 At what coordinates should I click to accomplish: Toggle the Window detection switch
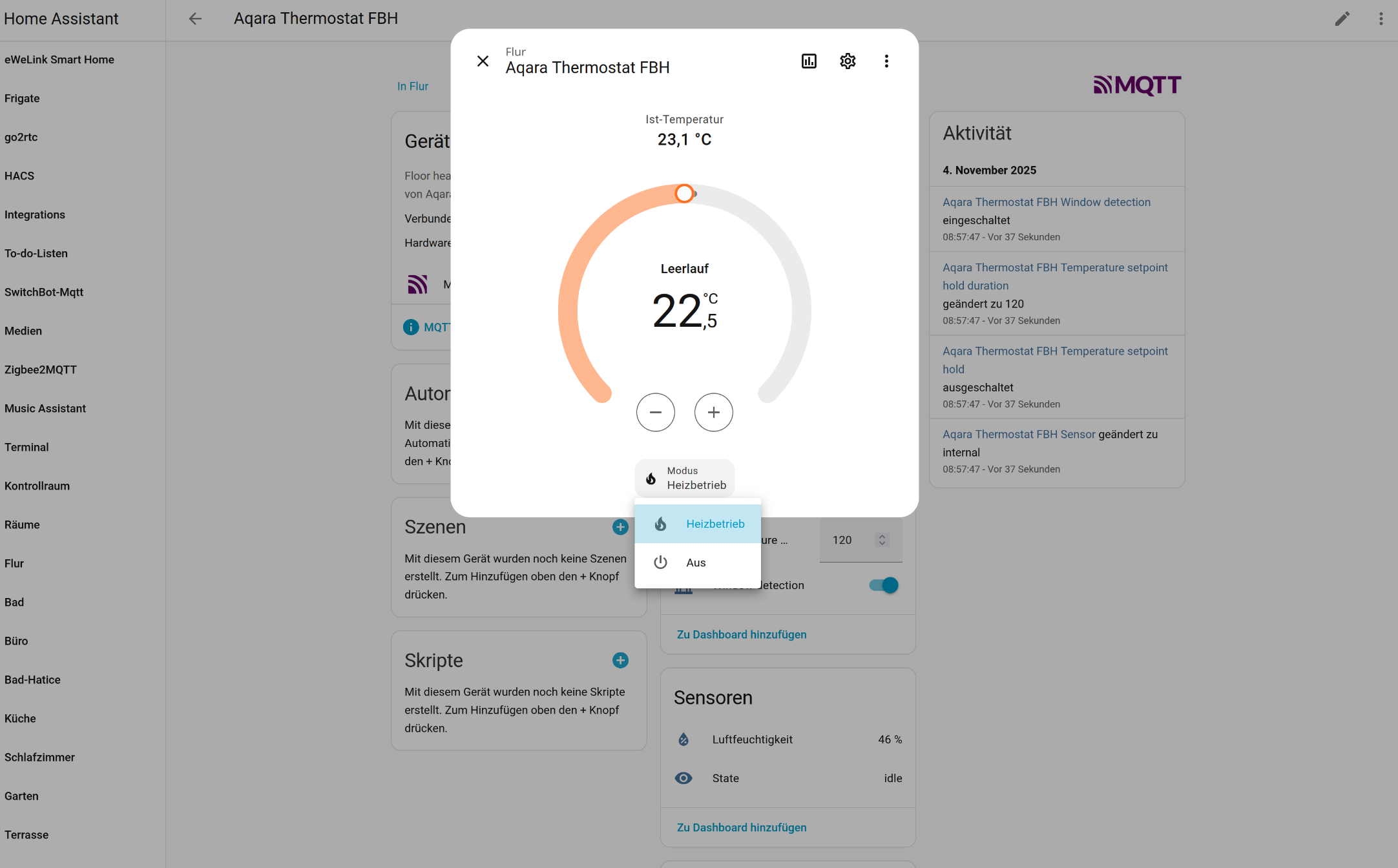(883, 585)
